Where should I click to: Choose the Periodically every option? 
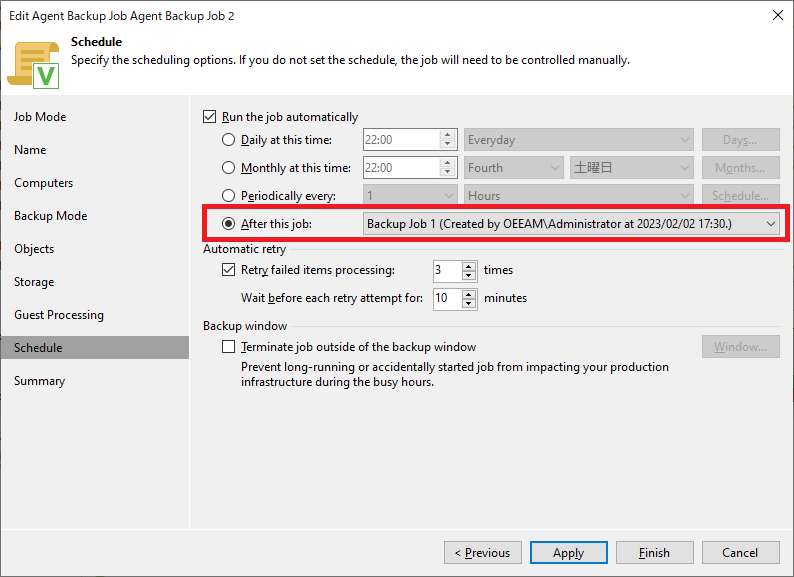[x=229, y=196]
